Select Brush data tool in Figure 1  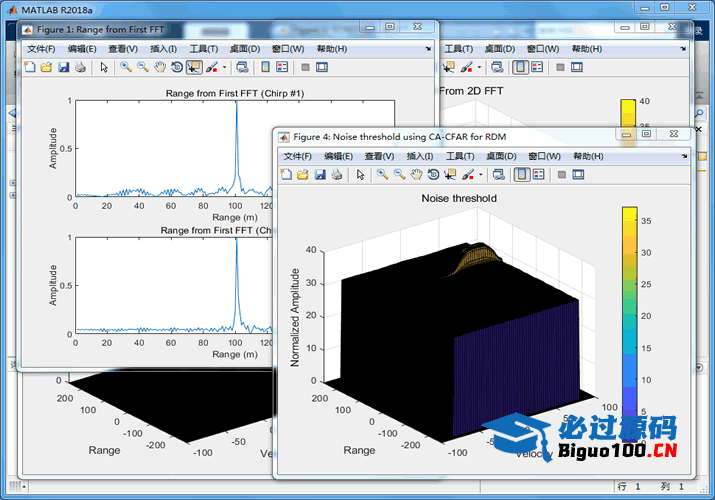(212, 67)
